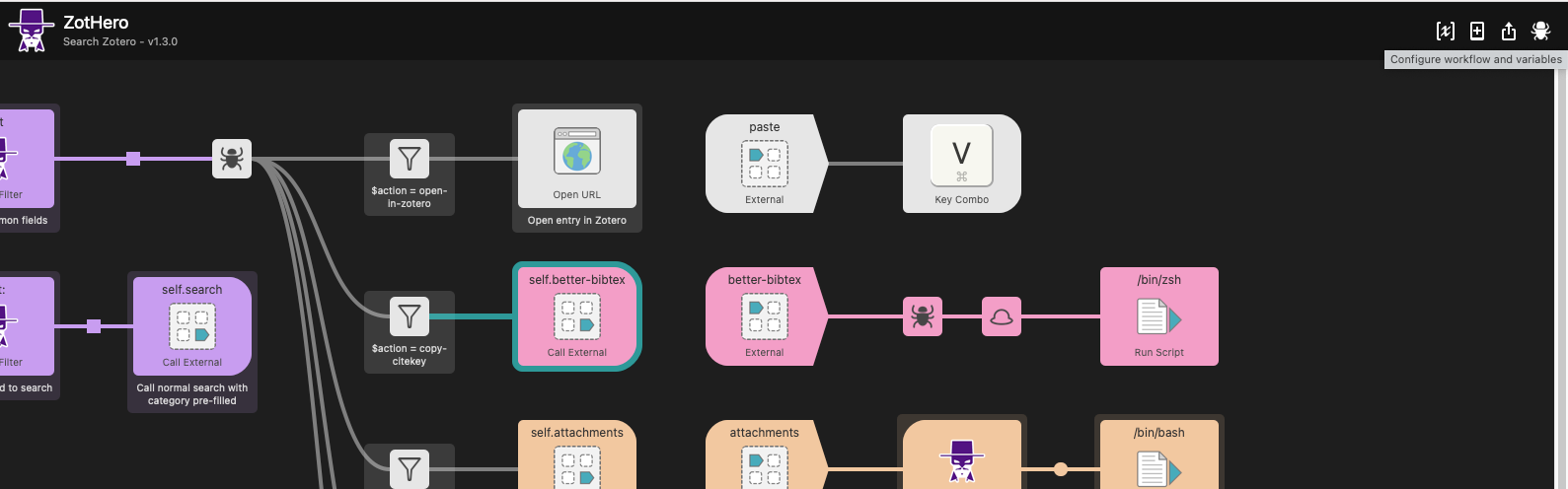Click the purple connection square before self.search
Viewport: 1568px width, 489px height.
(94, 326)
